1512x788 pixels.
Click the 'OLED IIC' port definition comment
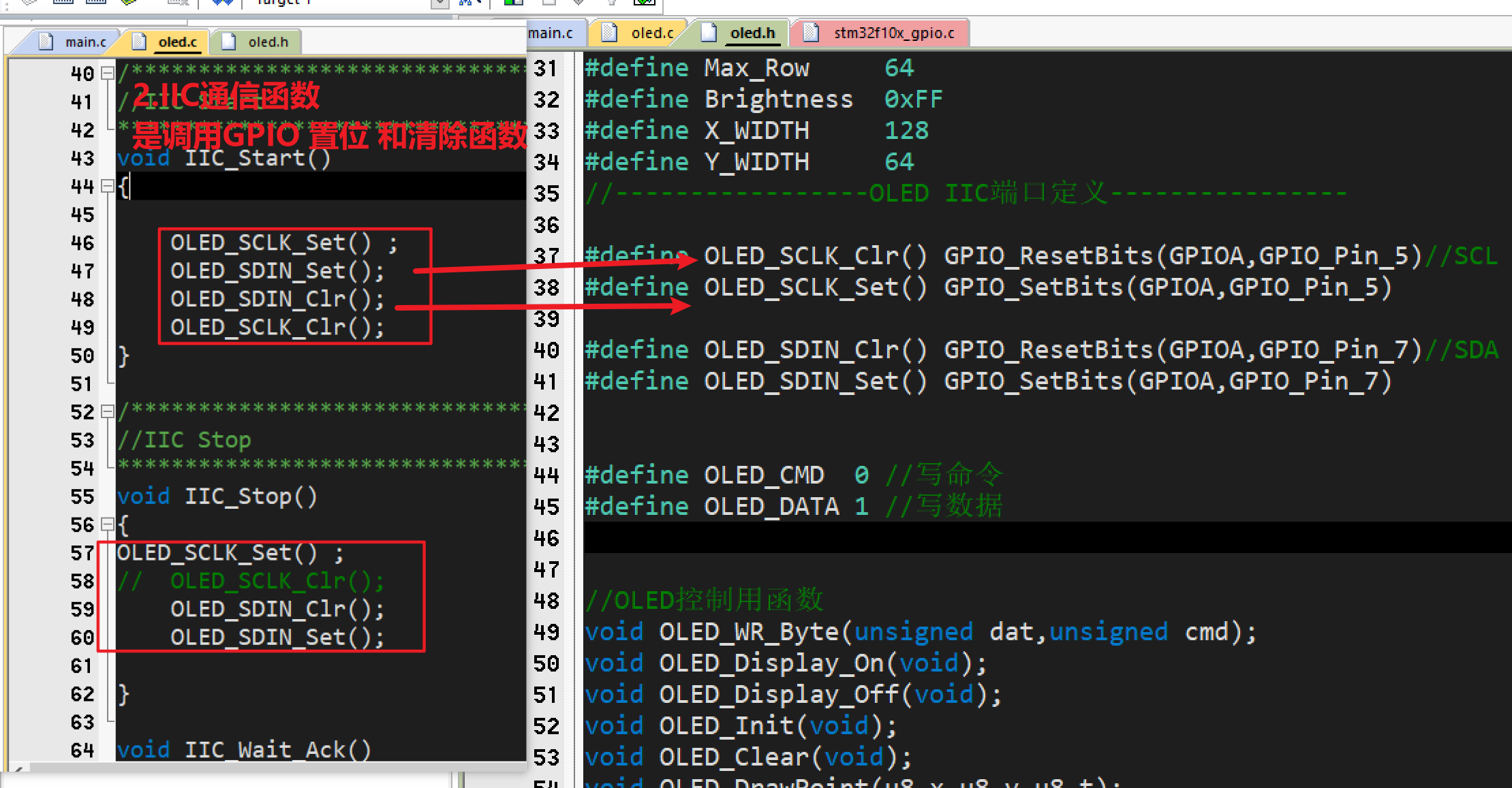tap(966, 193)
